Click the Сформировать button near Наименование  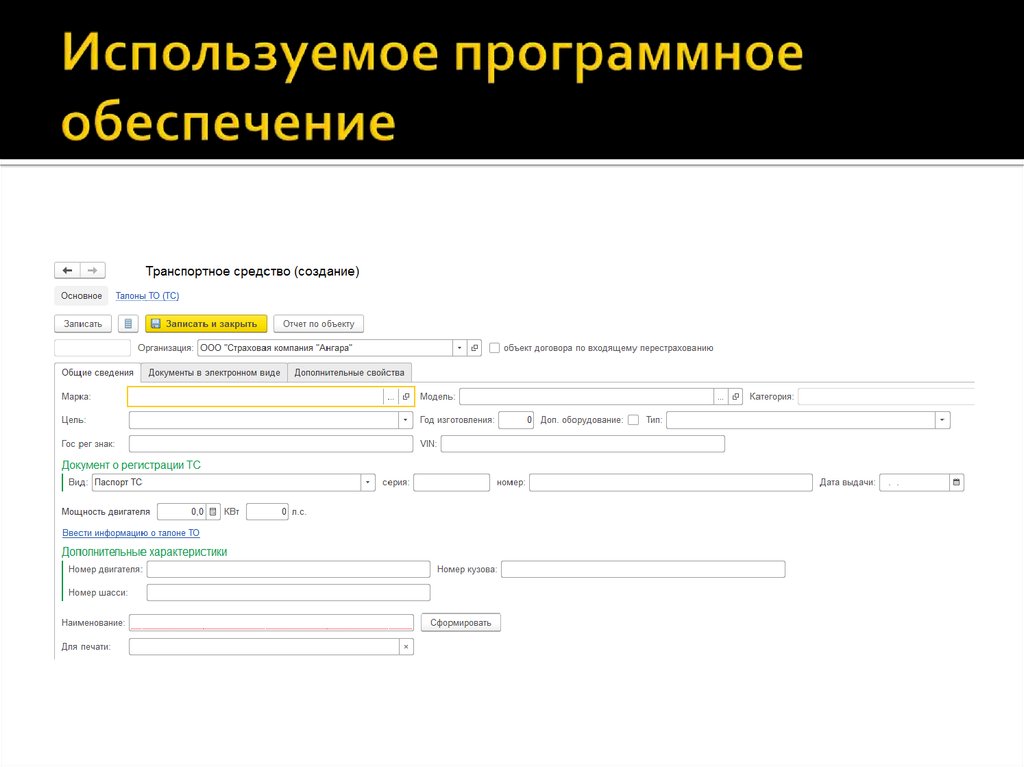click(x=460, y=621)
